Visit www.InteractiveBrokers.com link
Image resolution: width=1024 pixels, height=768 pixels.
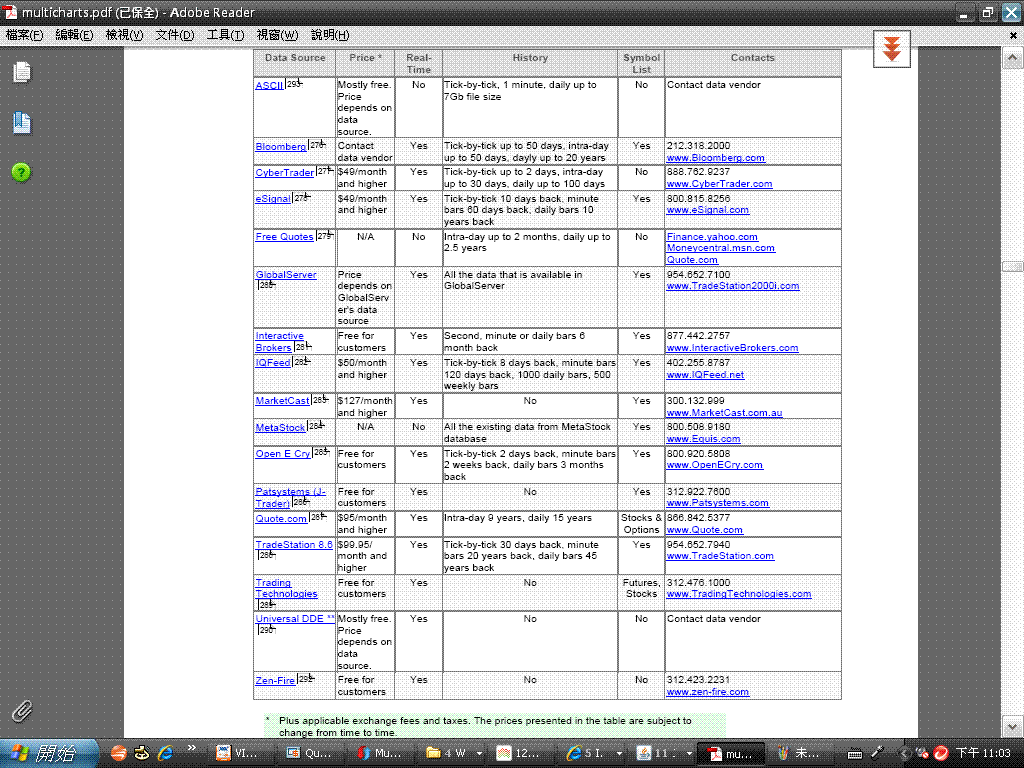732,348
